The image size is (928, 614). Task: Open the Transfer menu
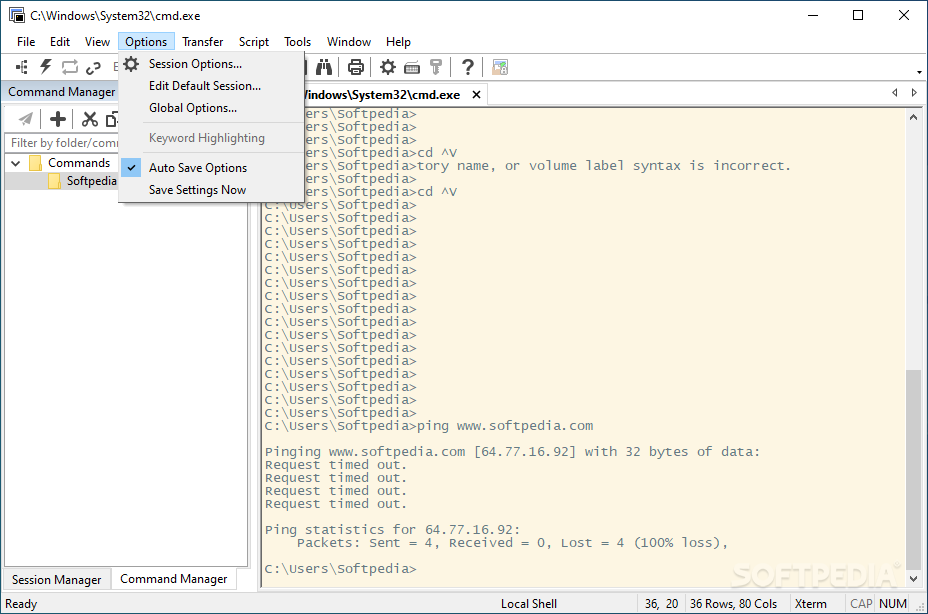coord(202,42)
